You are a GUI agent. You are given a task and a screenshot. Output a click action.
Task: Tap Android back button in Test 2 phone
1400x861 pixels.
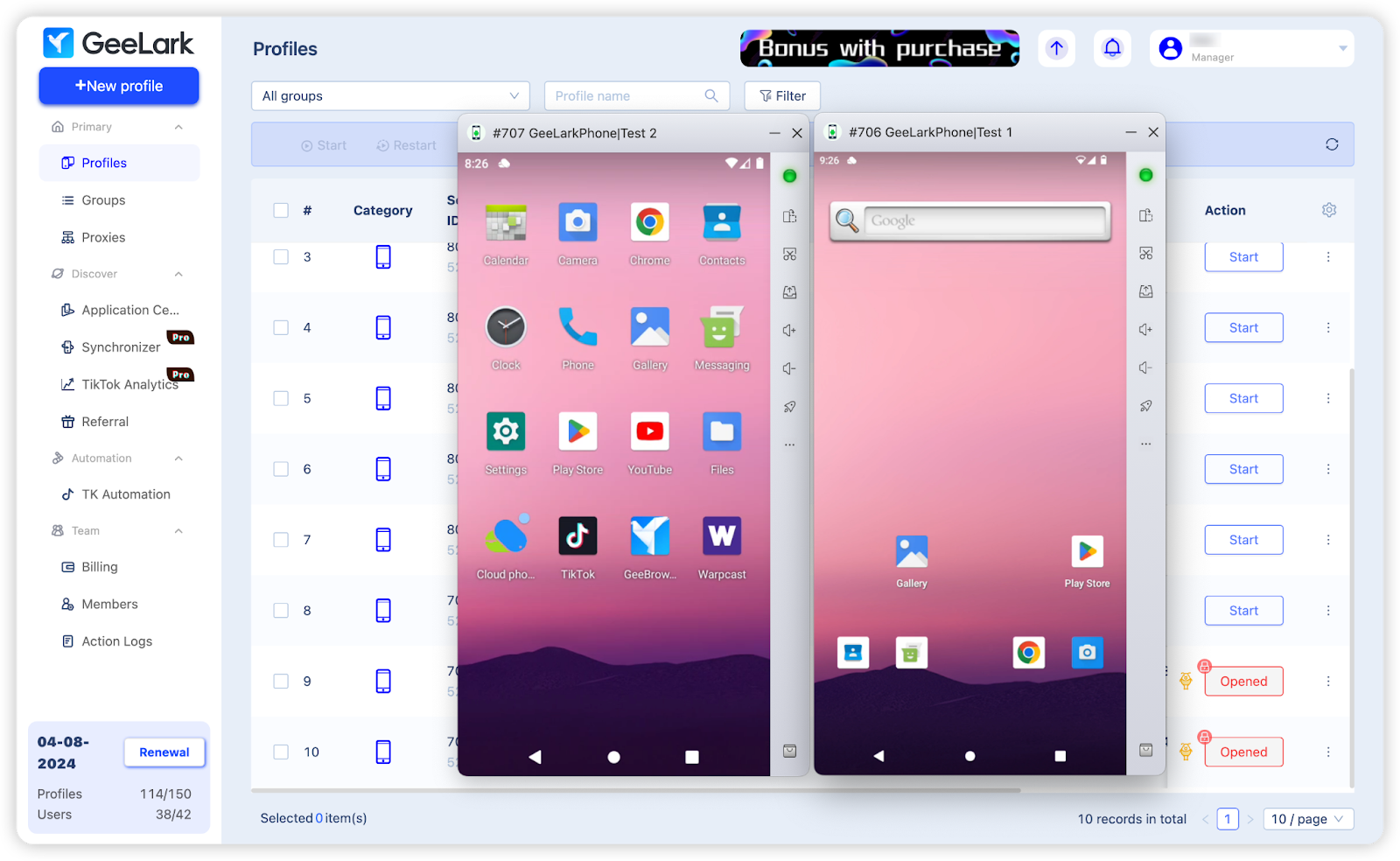point(535,757)
